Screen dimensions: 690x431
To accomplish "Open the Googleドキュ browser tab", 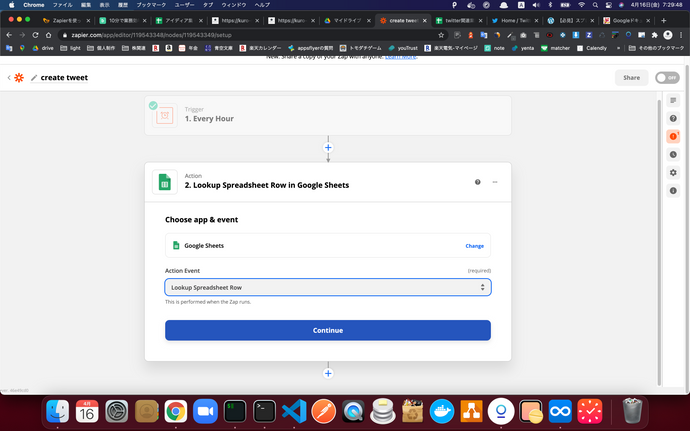I will [625, 21].
